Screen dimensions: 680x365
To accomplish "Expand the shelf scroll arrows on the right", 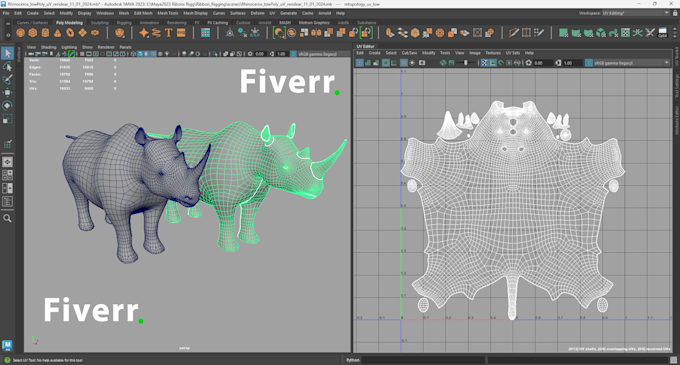I will [675, 33].
